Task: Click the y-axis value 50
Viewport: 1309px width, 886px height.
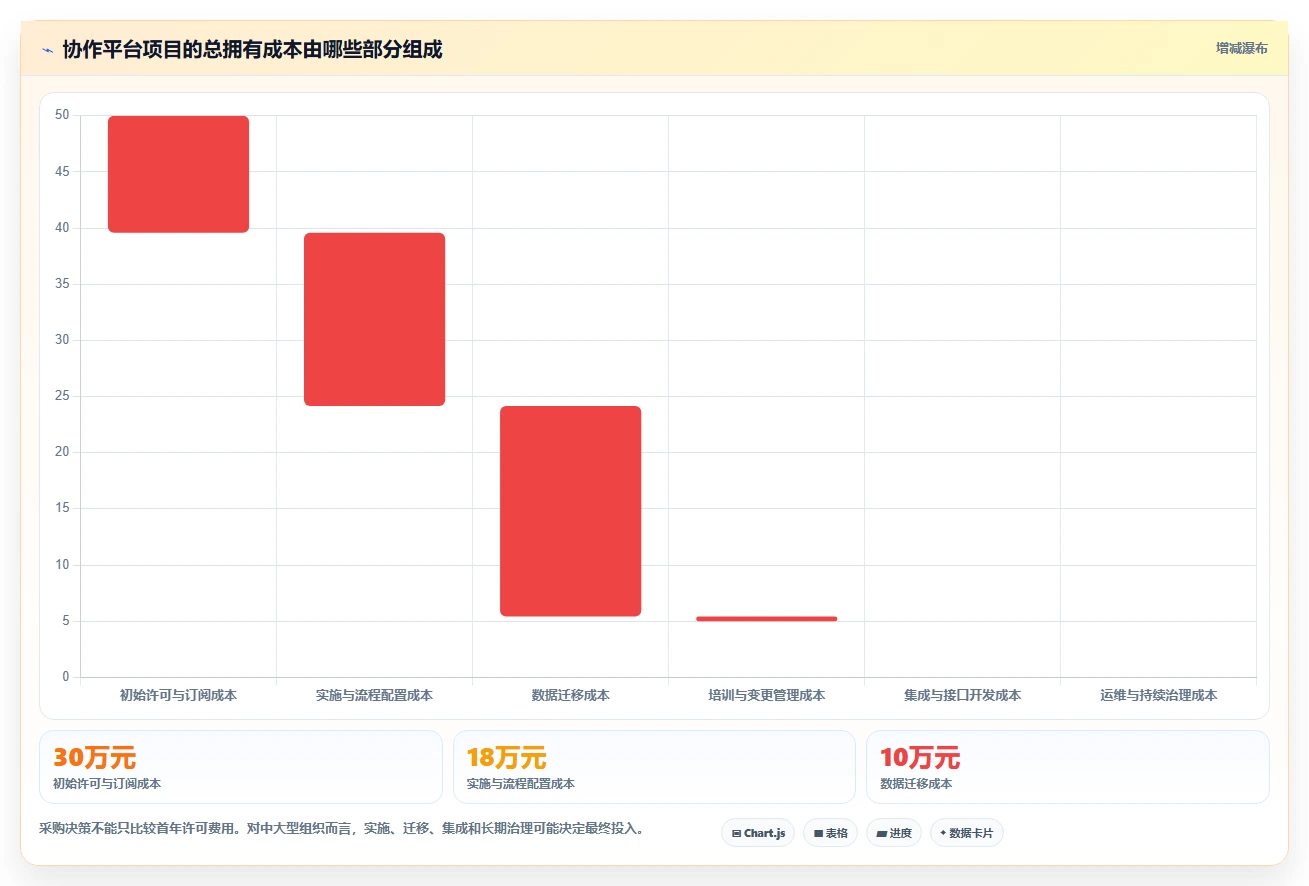Action: point(62,115)
